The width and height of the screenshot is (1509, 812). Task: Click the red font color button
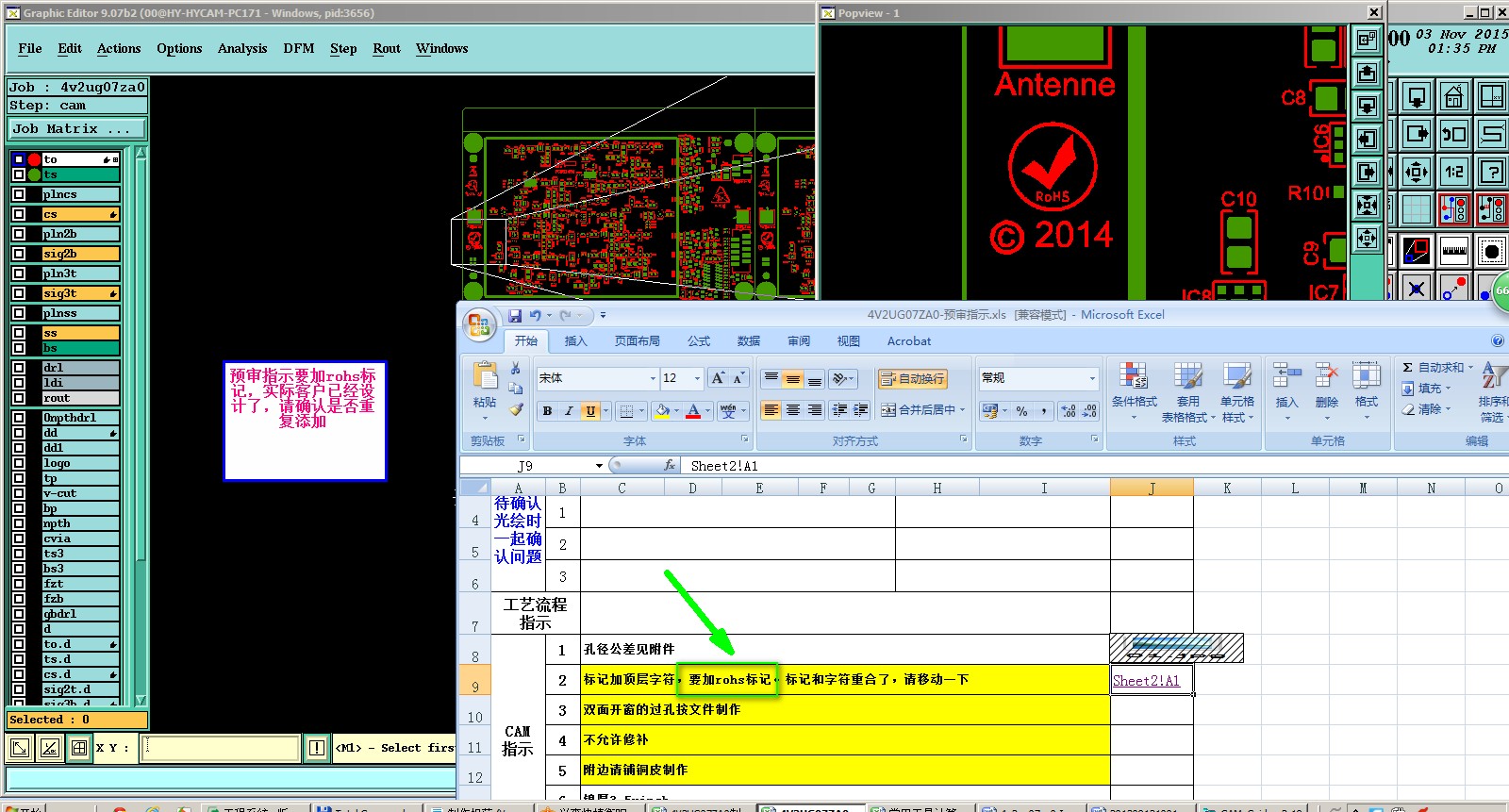(x=693, y=410)
